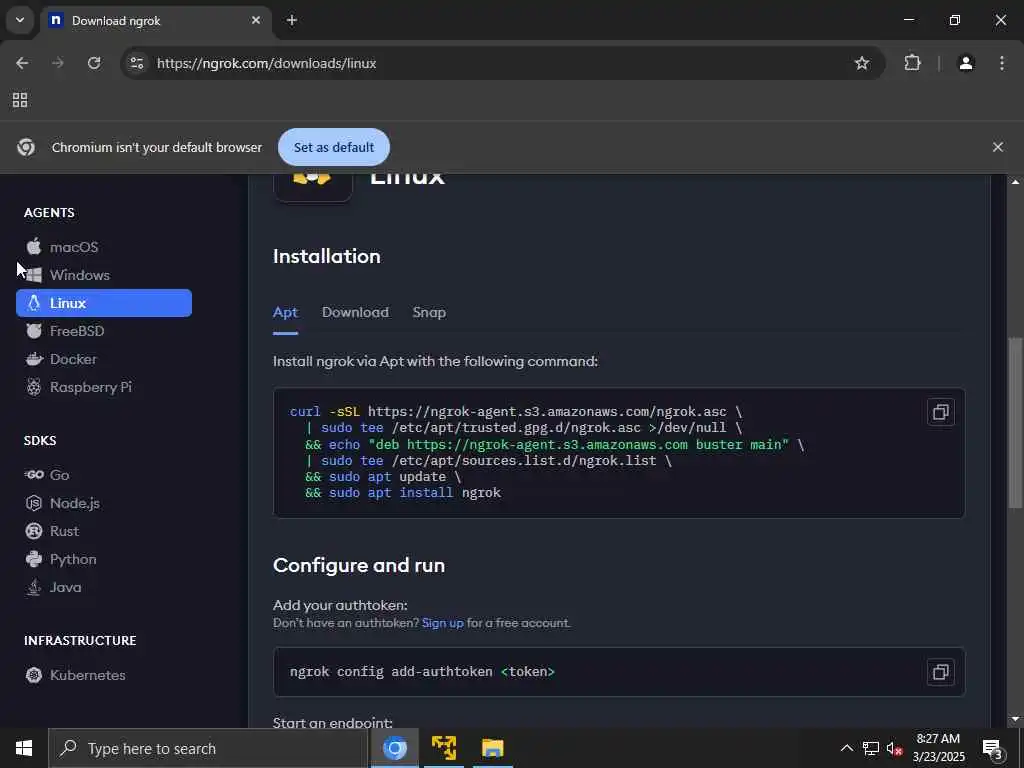Open the Chromium three-dot menu
Viewport: 1024px width, 768px height.
tap(1002, 63)
